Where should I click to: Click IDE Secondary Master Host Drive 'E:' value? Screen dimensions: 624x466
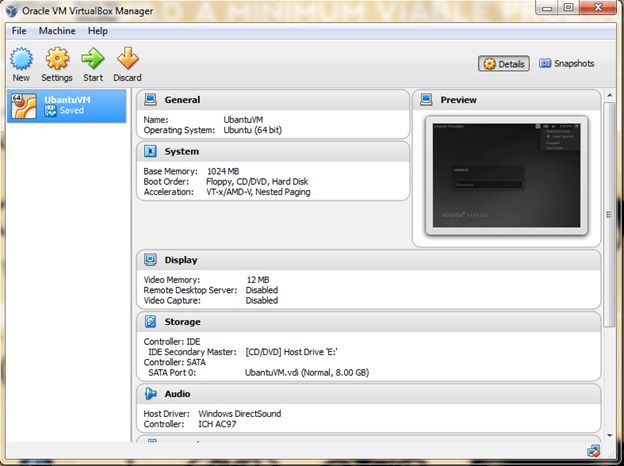(291, 352)
